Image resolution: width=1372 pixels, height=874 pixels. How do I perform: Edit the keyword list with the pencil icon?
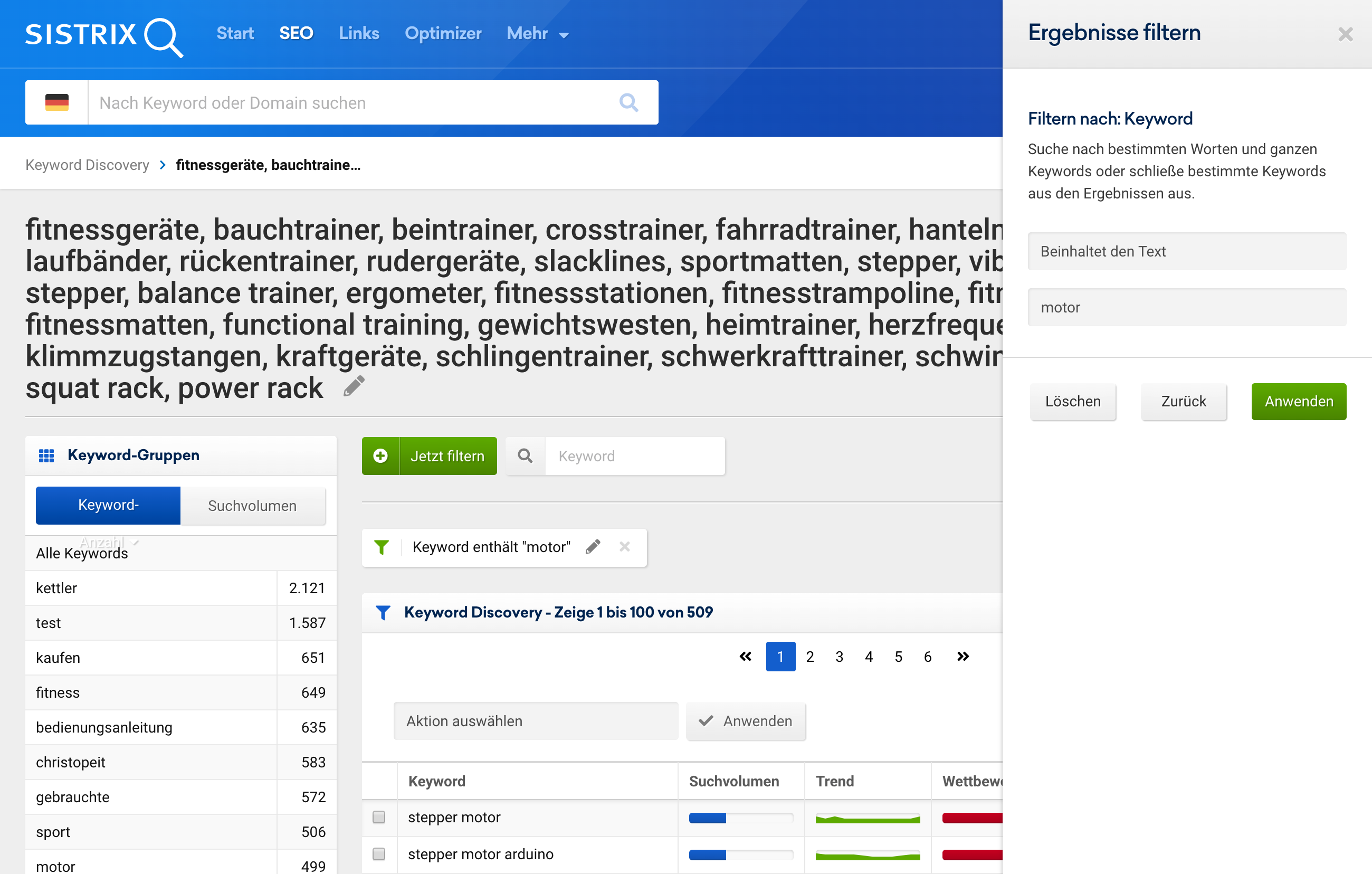(354, 387)
